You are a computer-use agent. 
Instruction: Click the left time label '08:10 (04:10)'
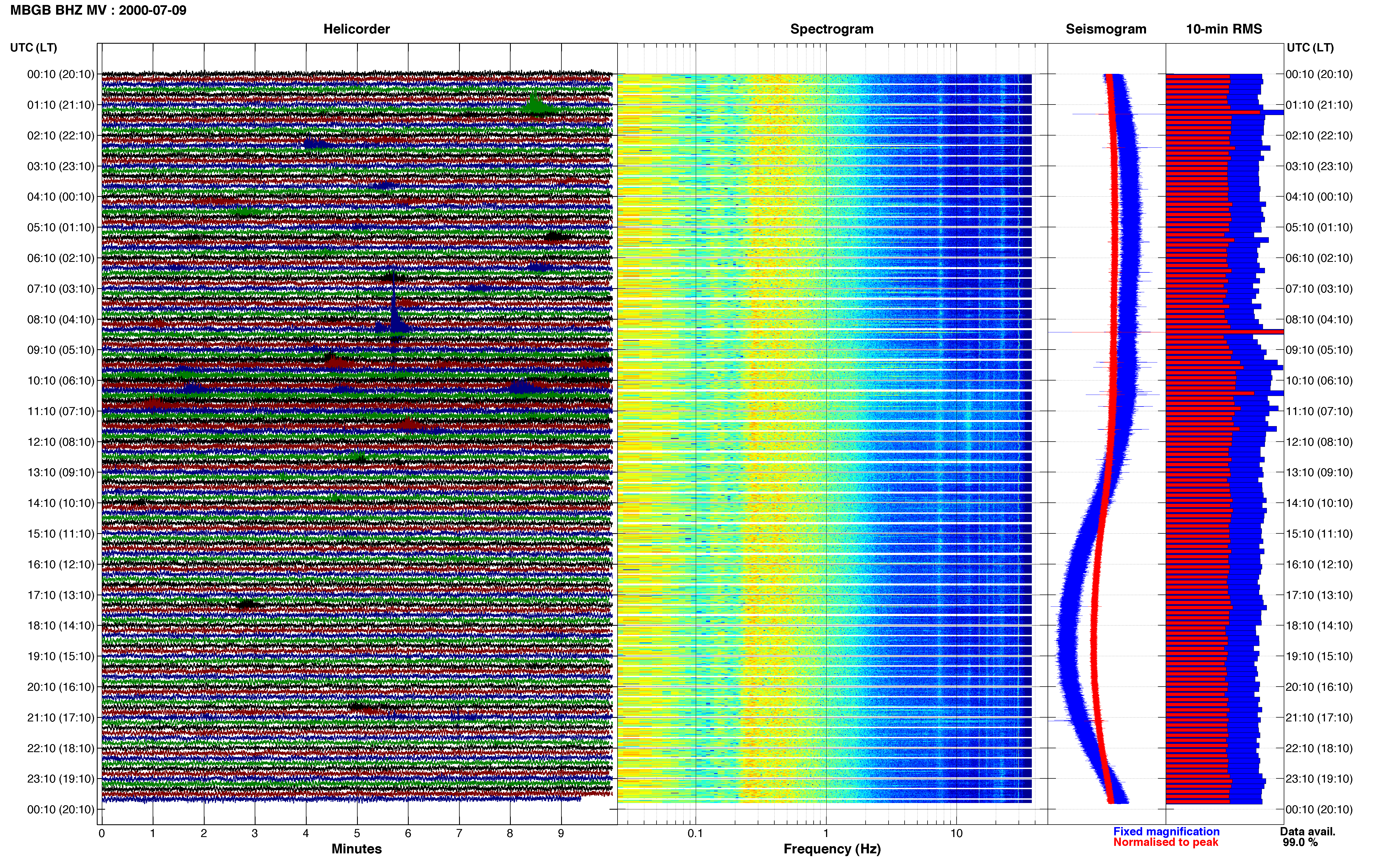tap(61, 319)
